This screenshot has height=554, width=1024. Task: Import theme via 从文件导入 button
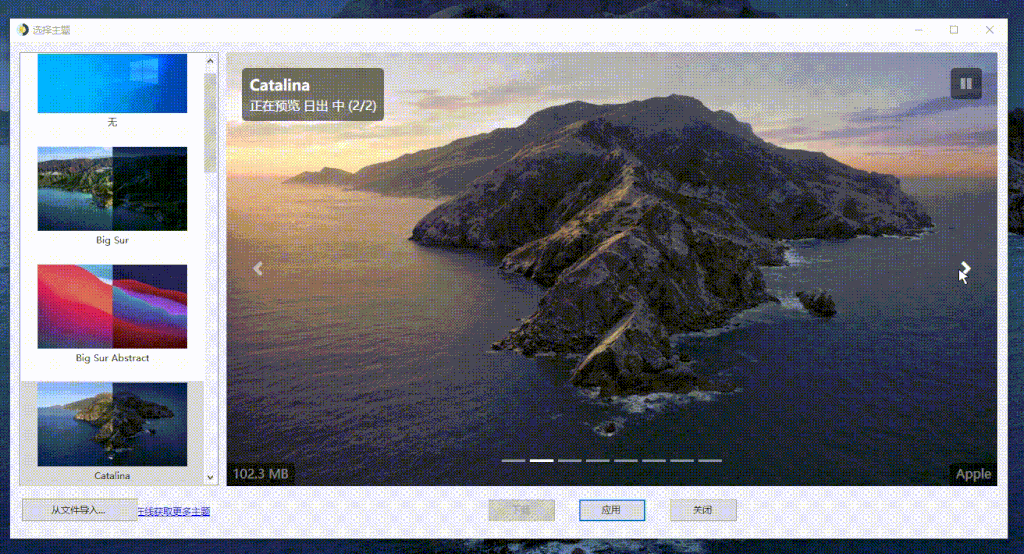(78, 510)
